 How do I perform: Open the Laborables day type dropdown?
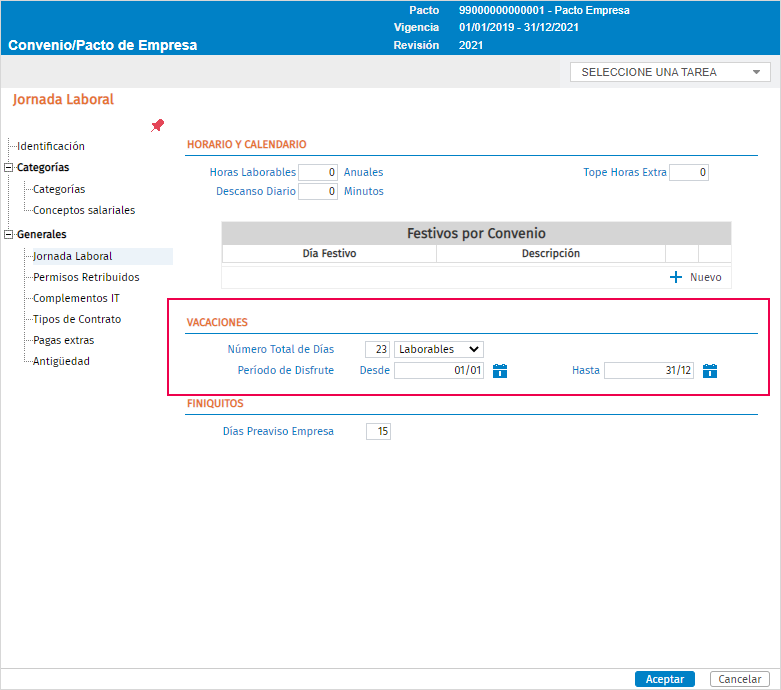tap(439, 349)
